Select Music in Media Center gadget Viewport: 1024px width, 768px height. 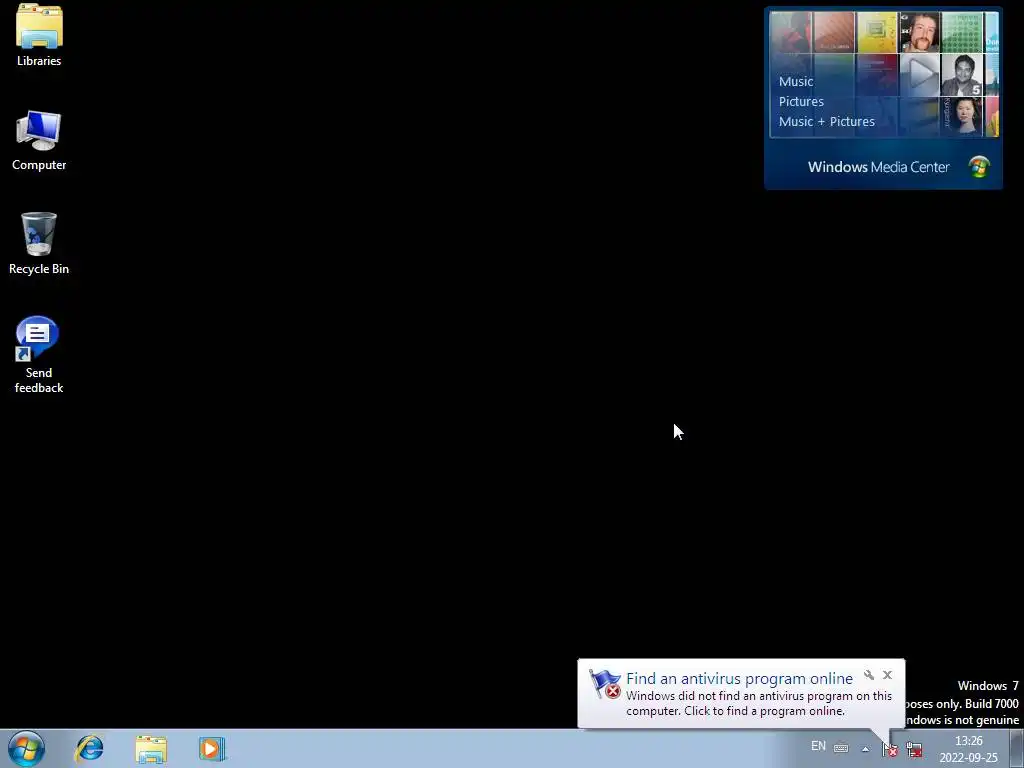click(x=795, y=82)
